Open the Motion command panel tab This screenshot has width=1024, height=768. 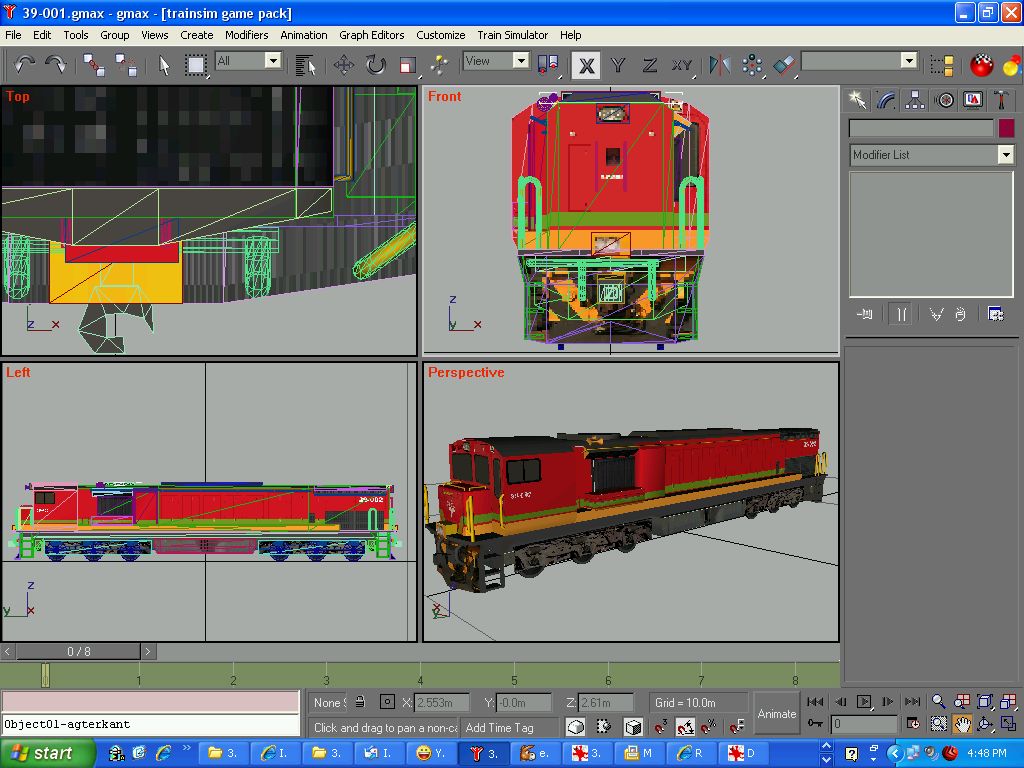click(944, 100)
